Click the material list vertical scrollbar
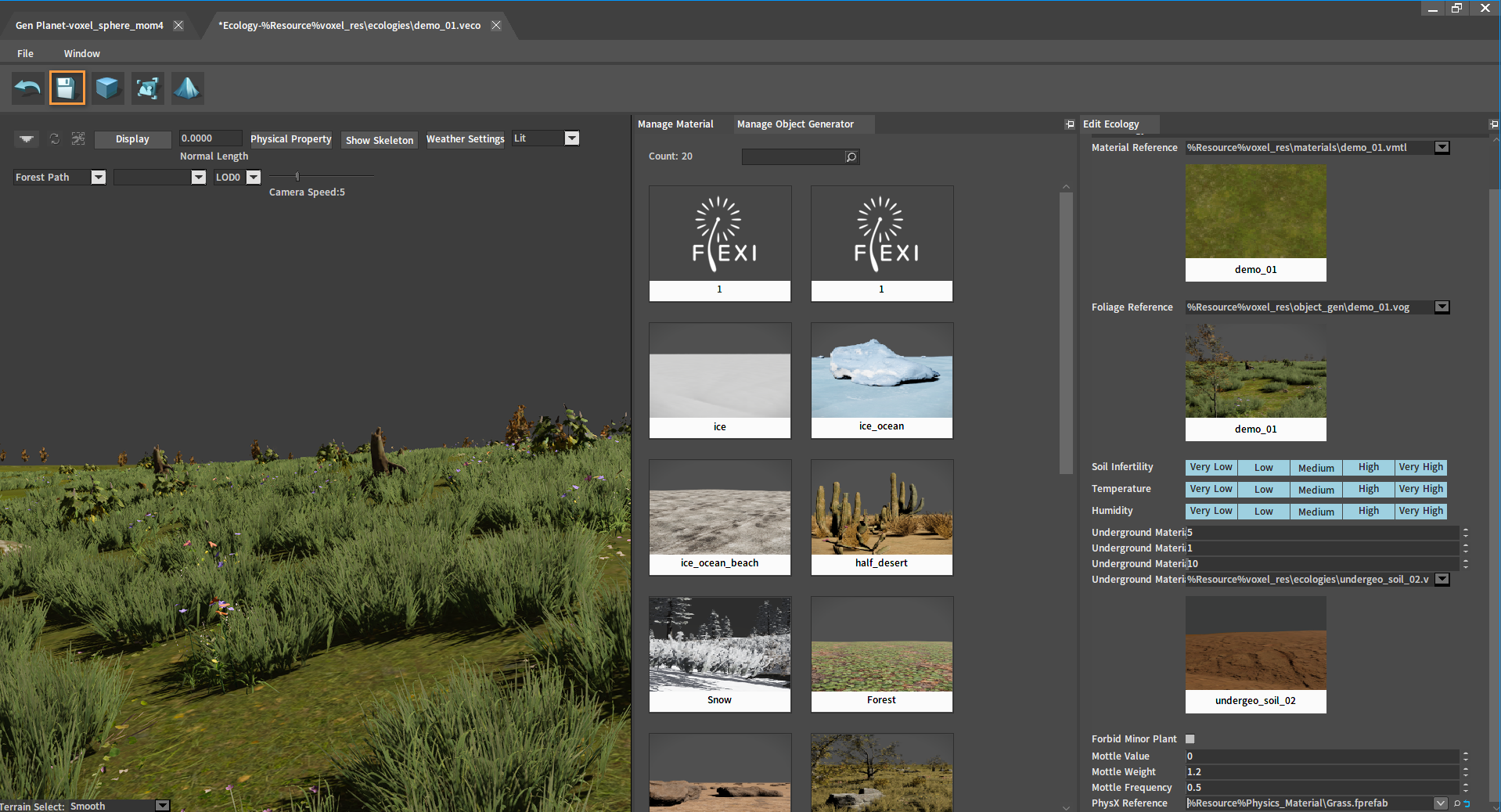 (1066, 332)
